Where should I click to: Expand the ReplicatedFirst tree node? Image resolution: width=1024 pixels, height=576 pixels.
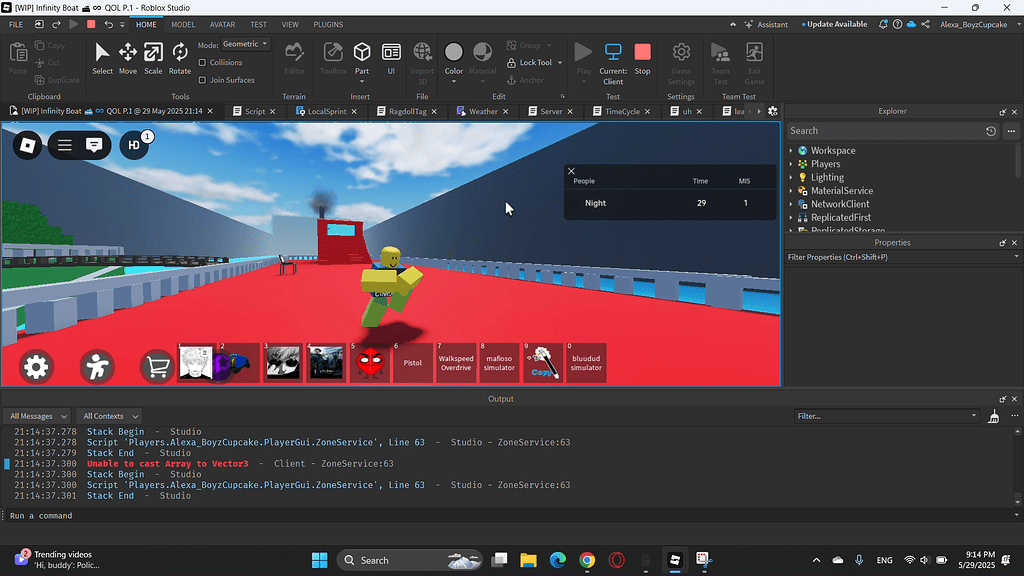(x=791, y=217)
